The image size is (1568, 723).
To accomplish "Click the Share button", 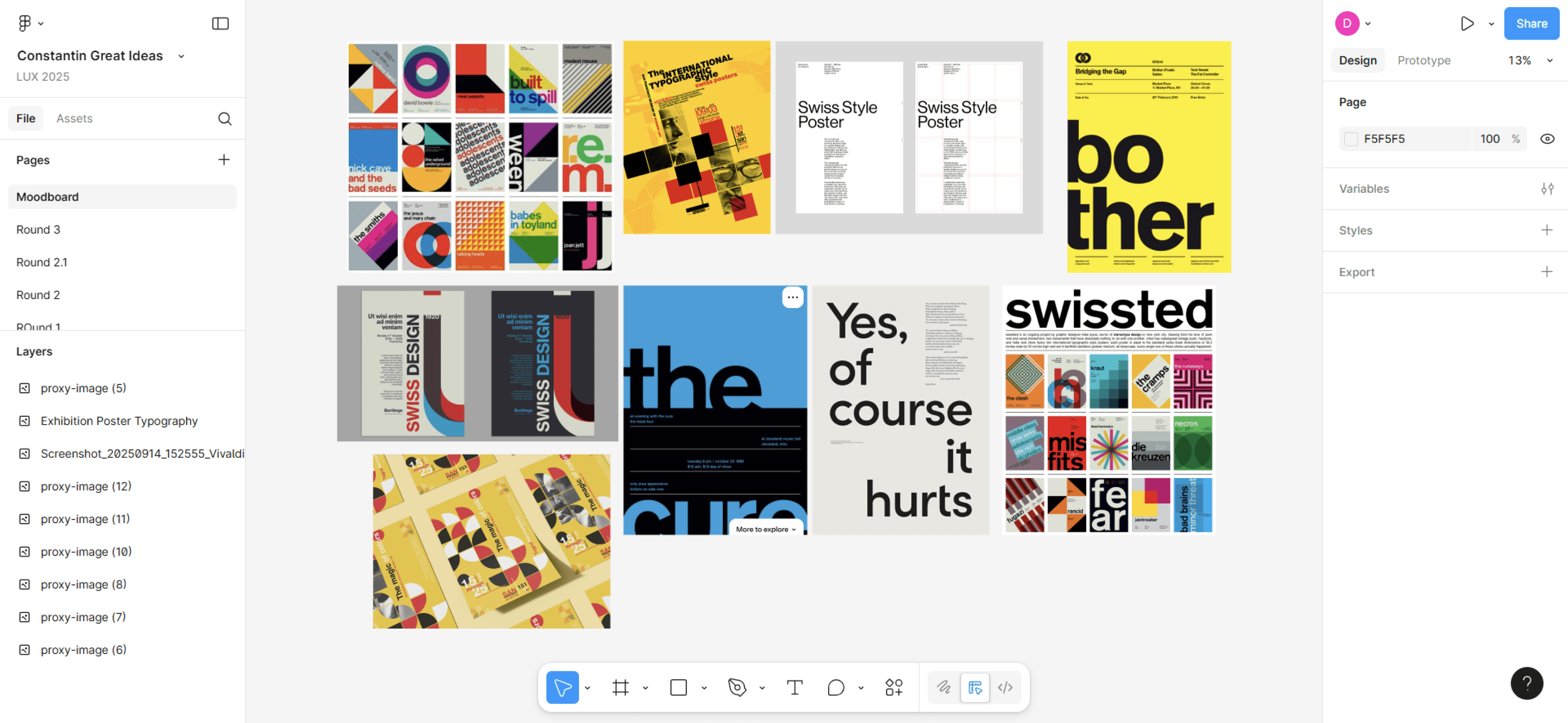I will point(1531,24).
